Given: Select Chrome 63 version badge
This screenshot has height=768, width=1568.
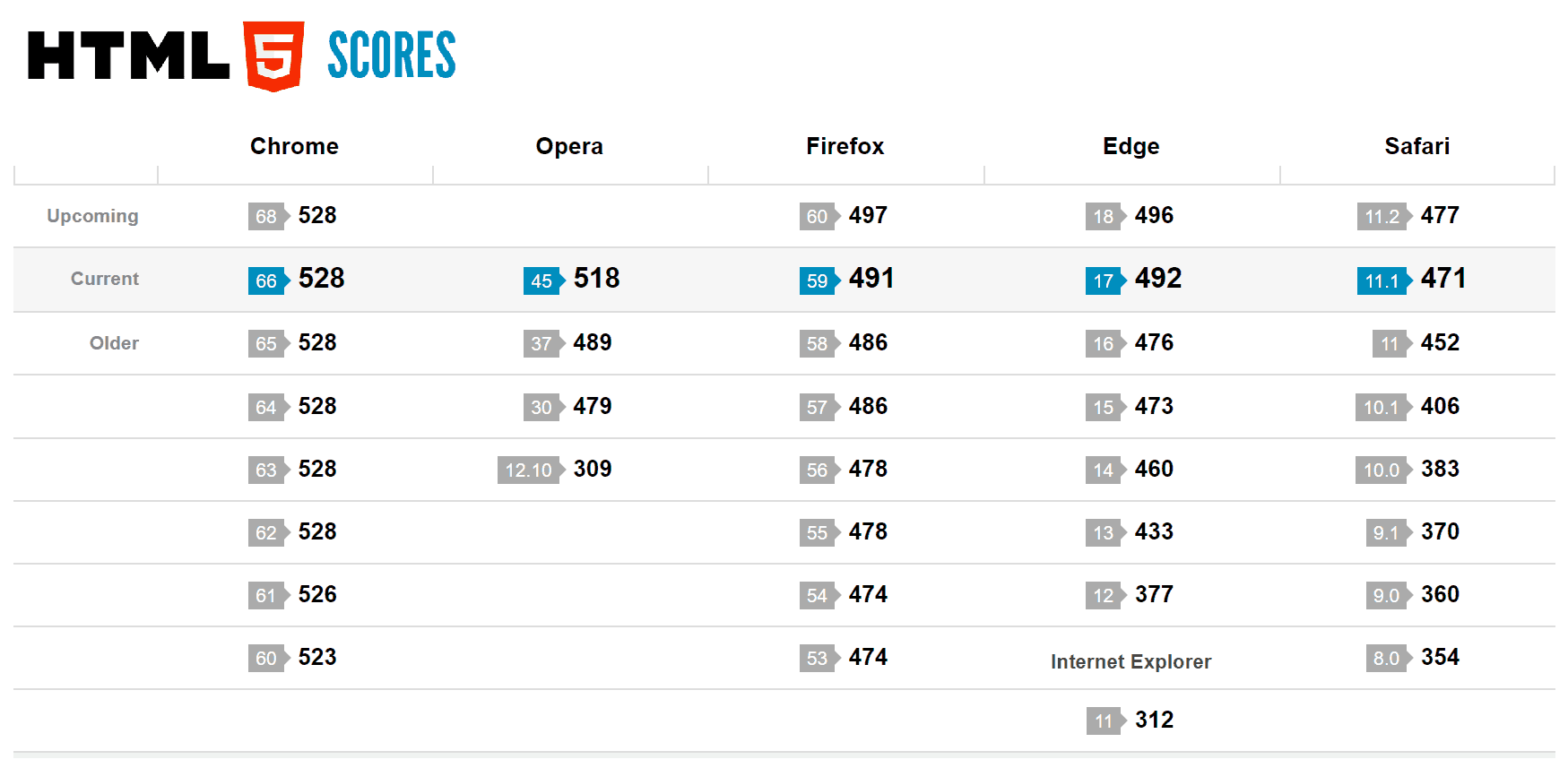Looking at the screenshot, I should [x=268, y=470].
